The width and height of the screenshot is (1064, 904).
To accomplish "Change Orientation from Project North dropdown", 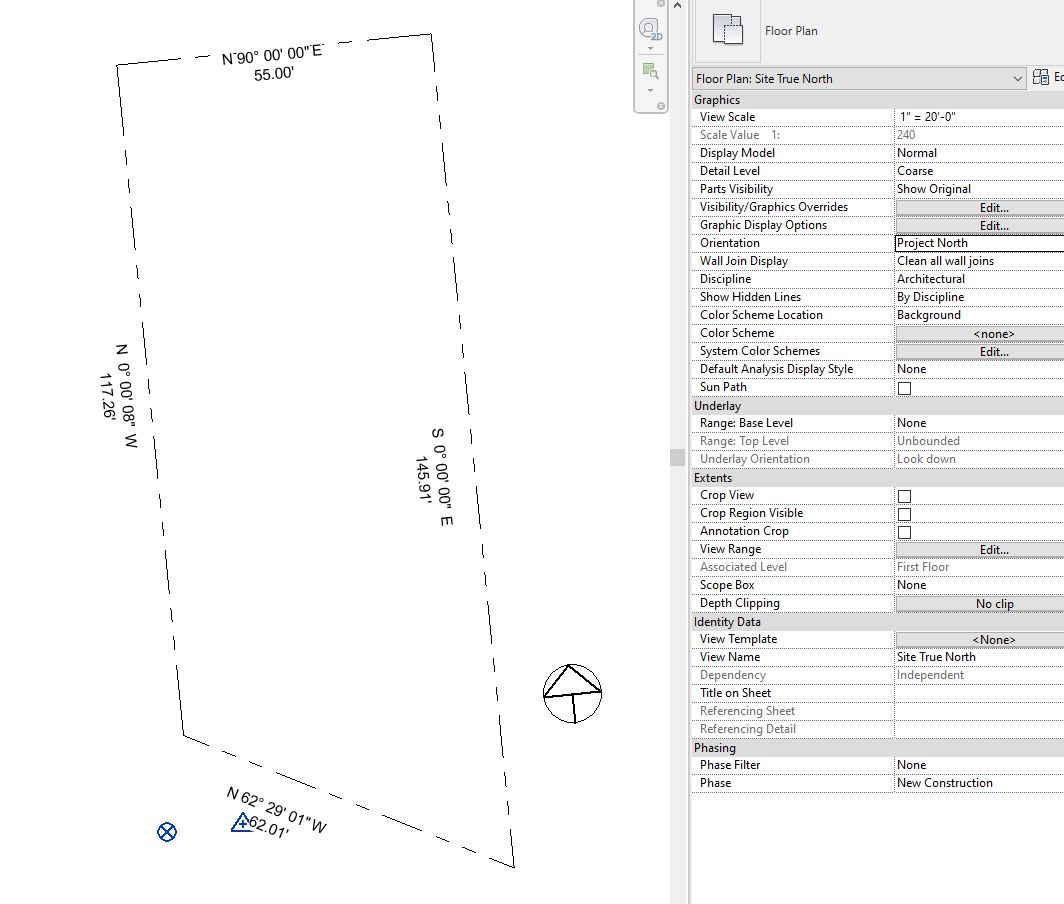I will click(975, 242).
